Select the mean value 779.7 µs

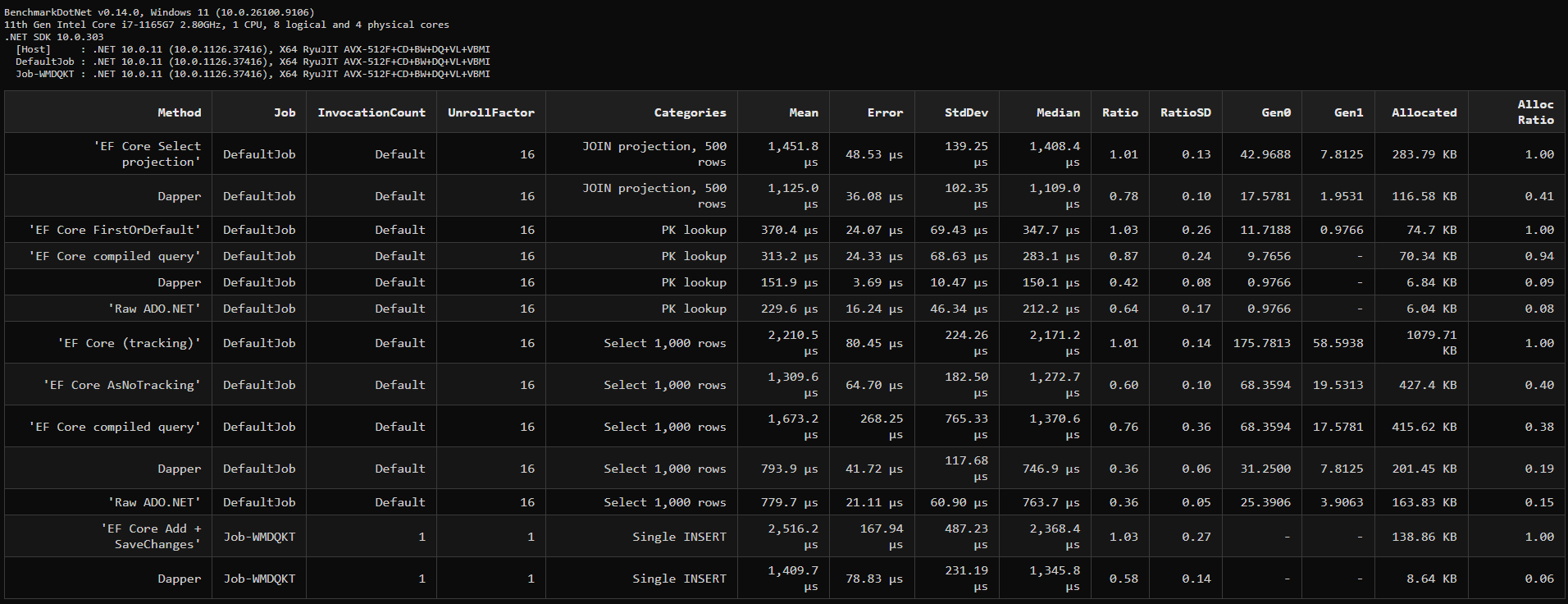click(x=790, y=502)
